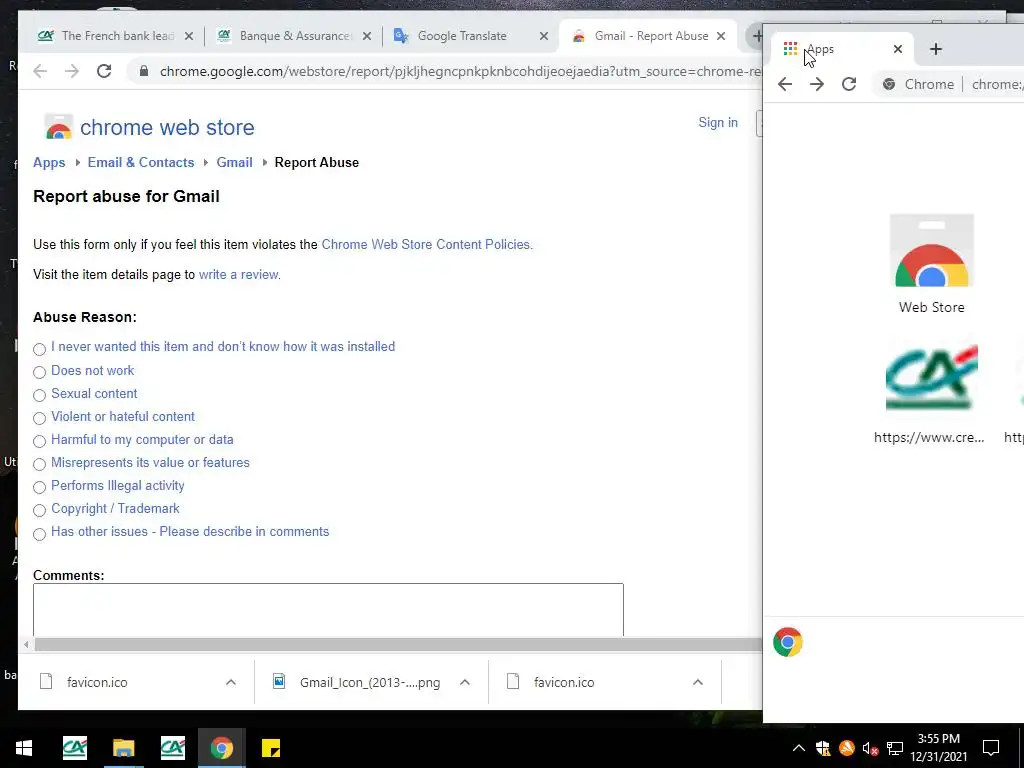The width and height of the screenshot is (1024, 768).
Task: Select the 'Gmail - Report Abuse' tab
Action: [x=648, y=36]
